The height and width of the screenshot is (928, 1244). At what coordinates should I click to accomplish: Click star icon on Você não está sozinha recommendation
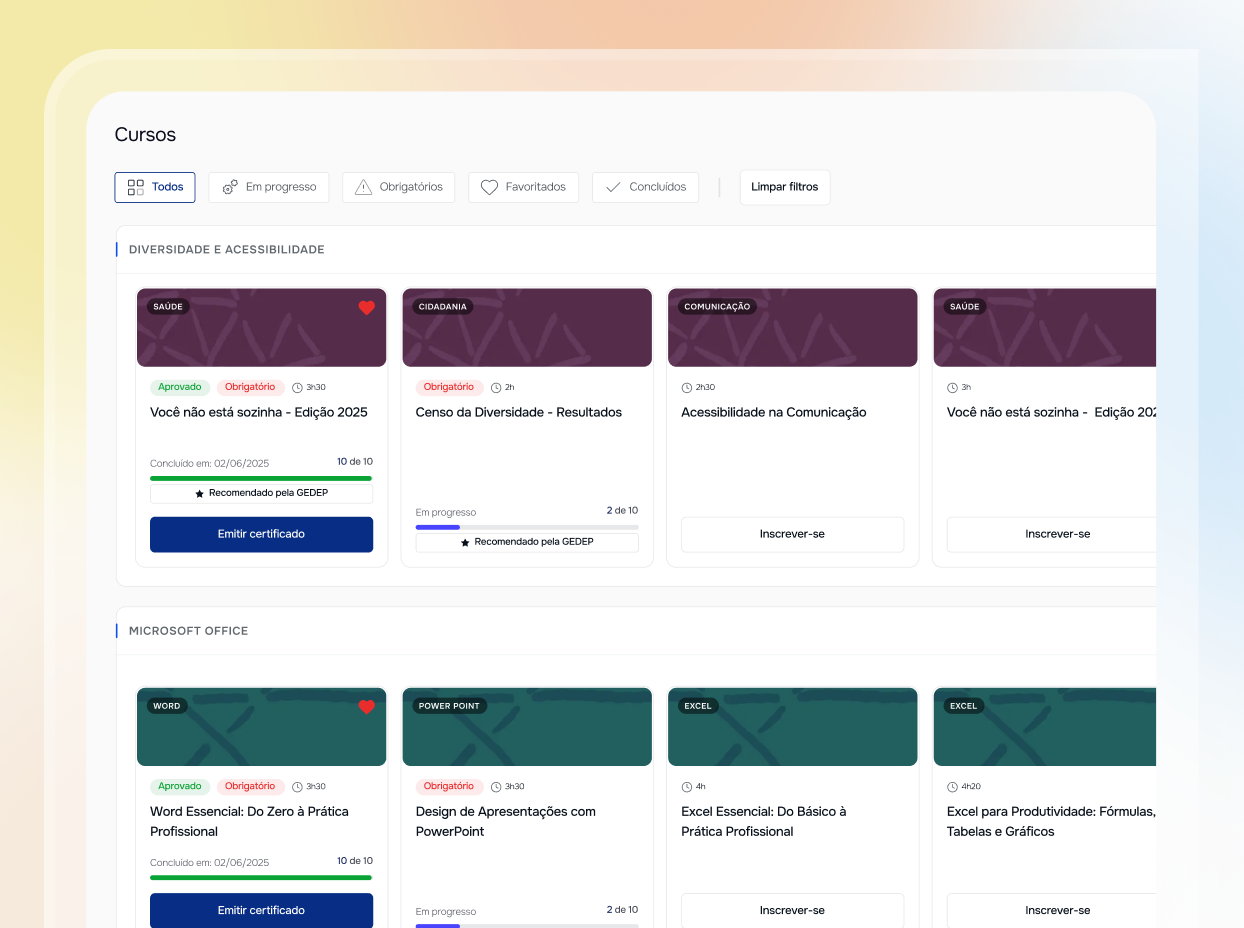pos(199,494)
